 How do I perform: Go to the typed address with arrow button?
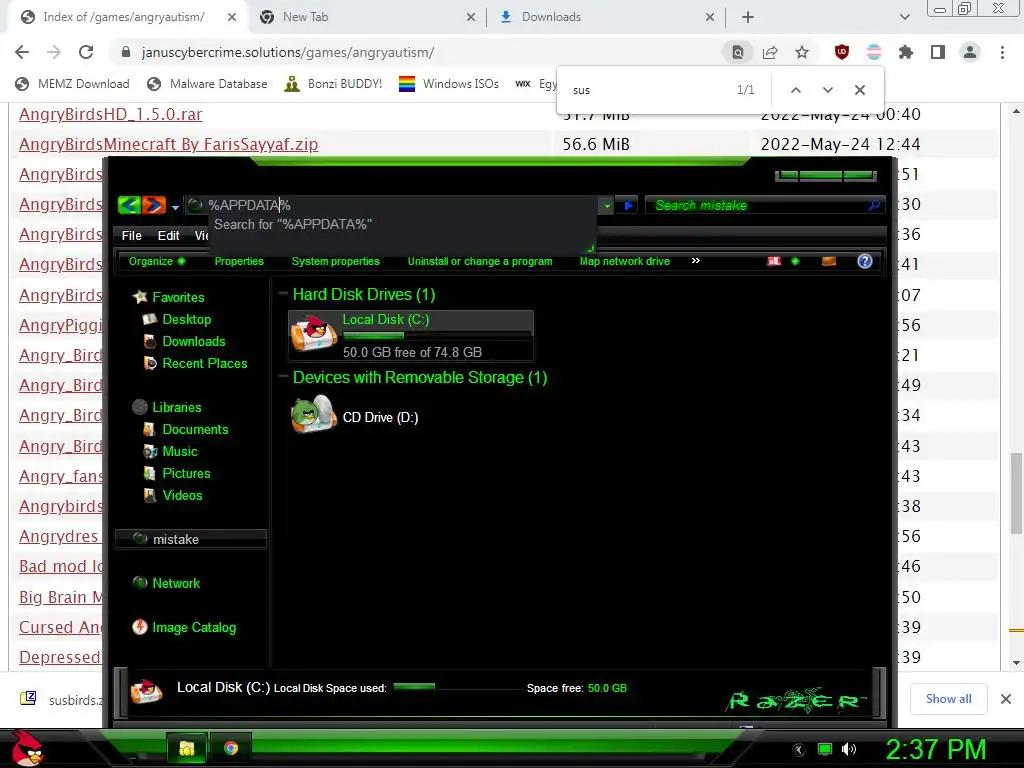(628, 206)
